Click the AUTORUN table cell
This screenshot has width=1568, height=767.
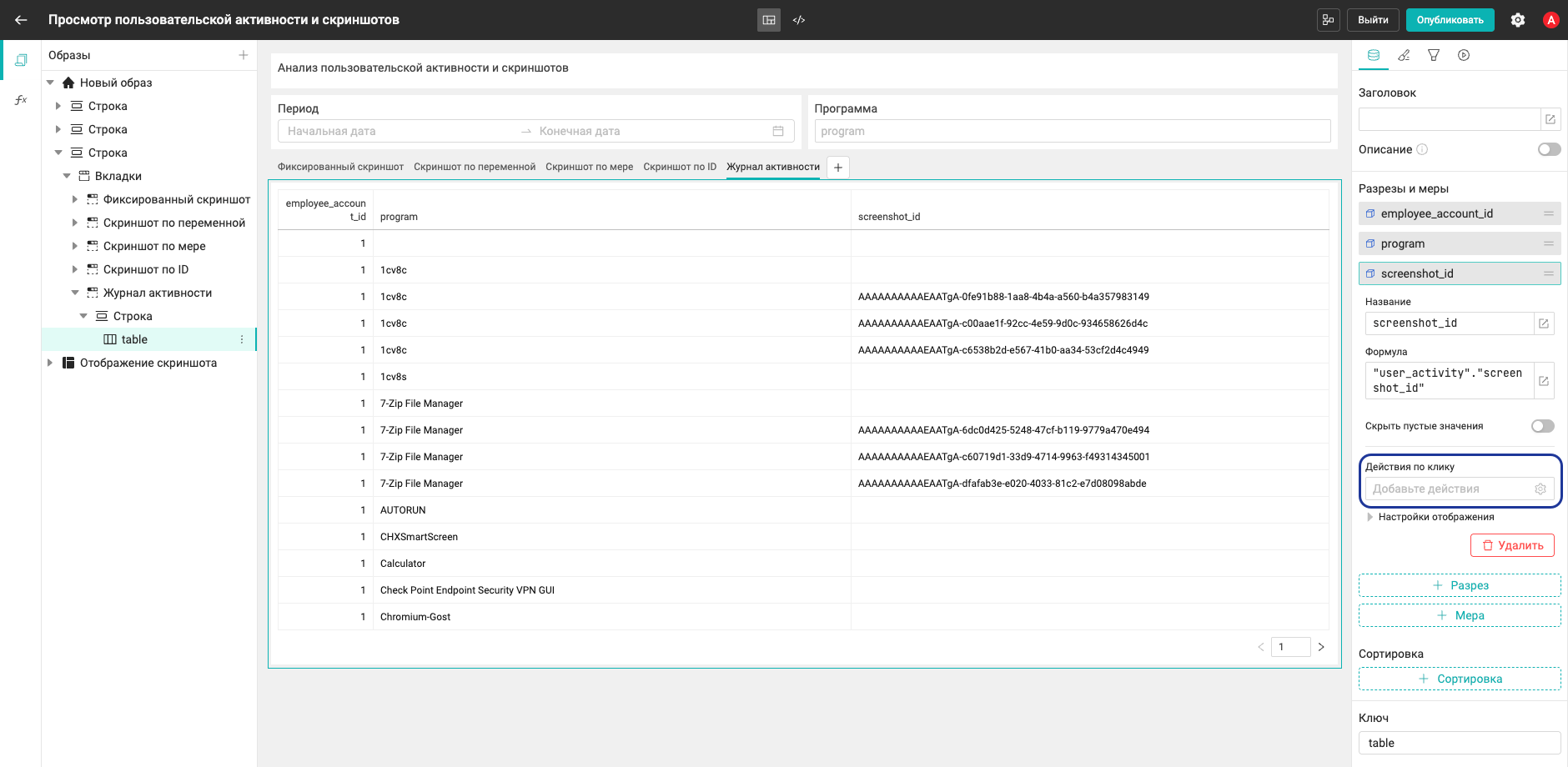(611, 510)
